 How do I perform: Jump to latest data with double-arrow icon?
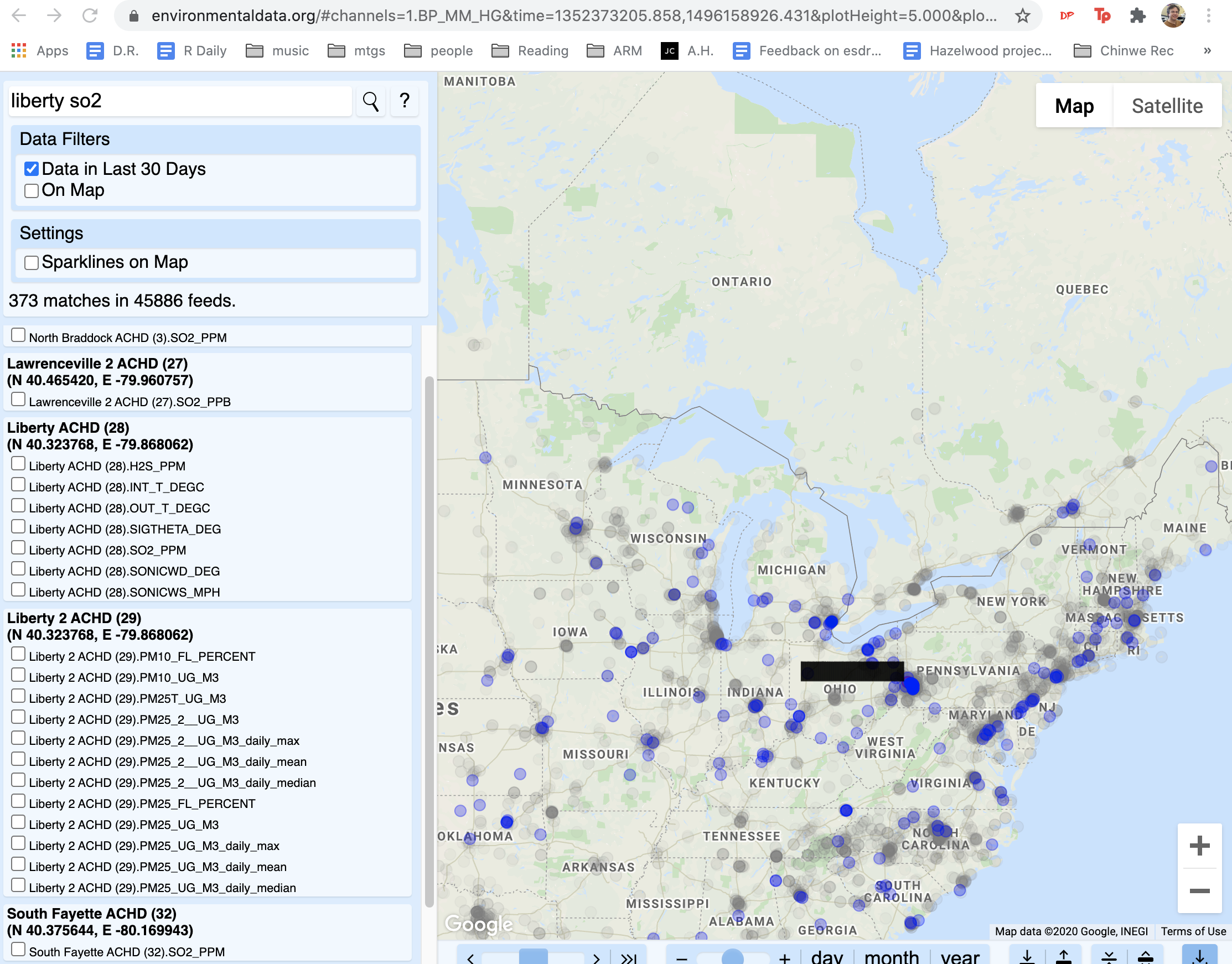(x=628, y=958)
